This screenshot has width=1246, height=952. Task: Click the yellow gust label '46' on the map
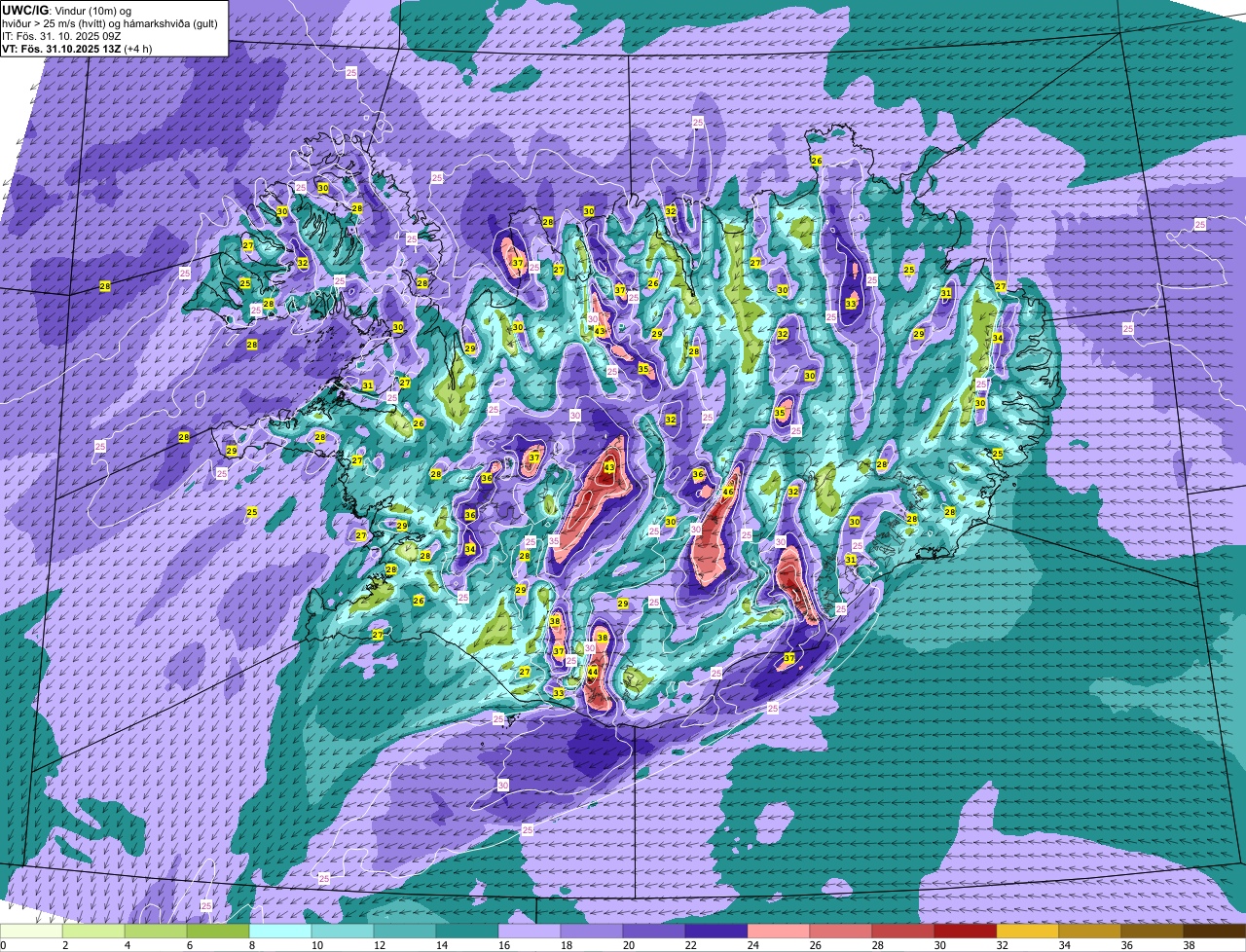coord(727,492)
